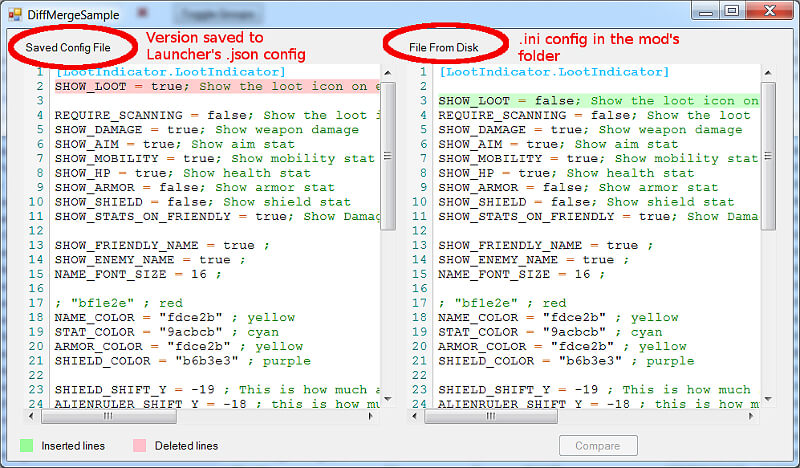Maximize the DiffMergeSample window
Viewport: 800px width, 468px height.
734,12
